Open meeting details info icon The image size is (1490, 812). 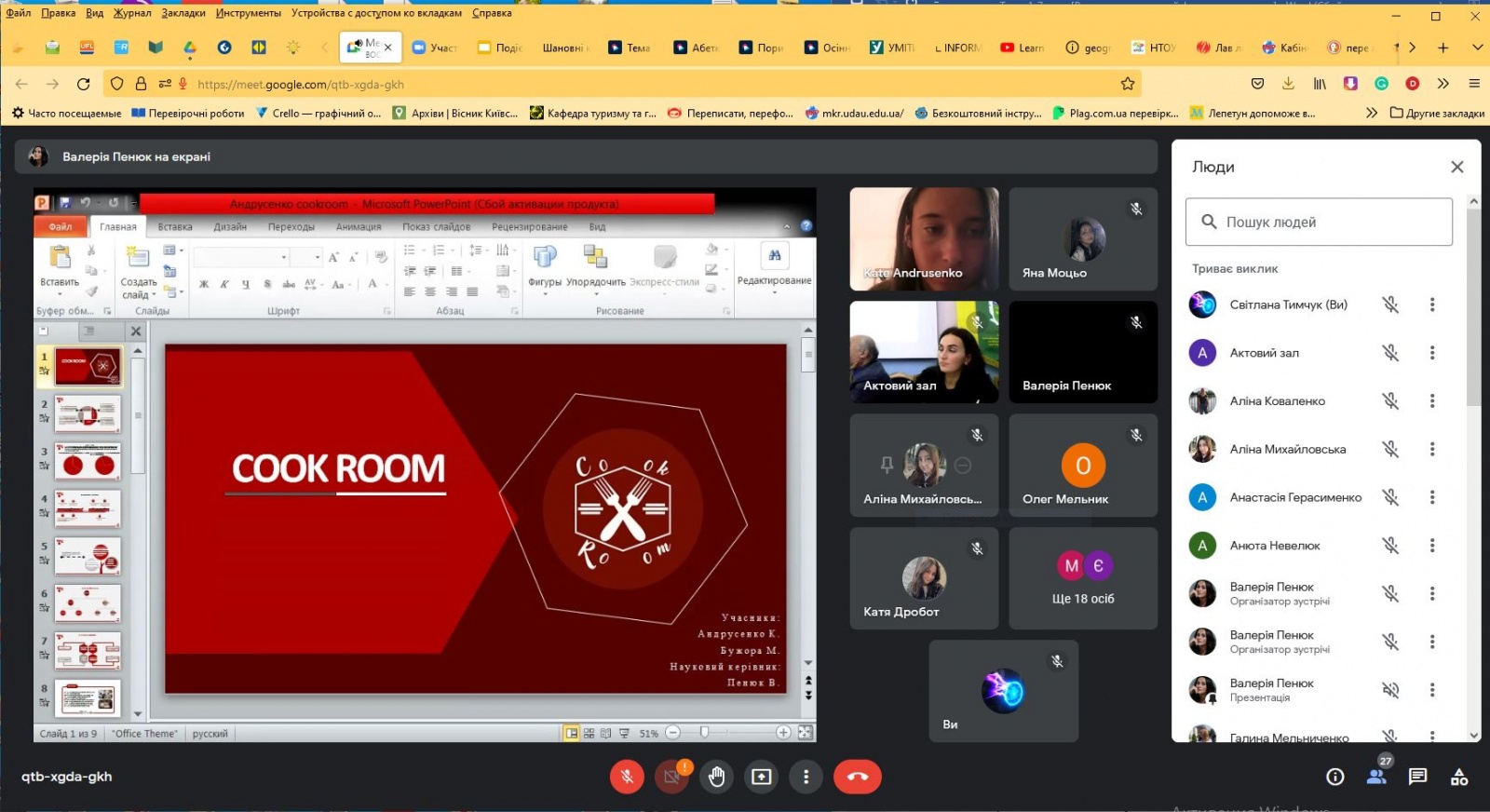[1334, 777]
